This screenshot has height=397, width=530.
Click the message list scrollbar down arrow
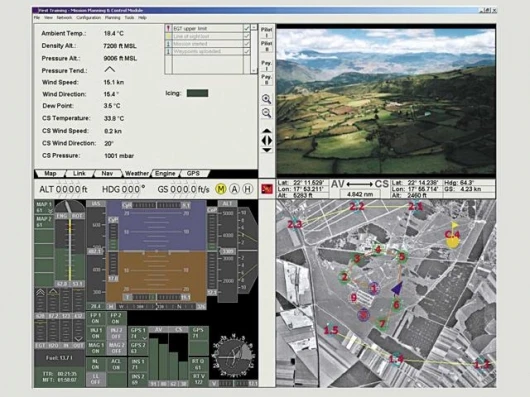[x=254, y=71]
